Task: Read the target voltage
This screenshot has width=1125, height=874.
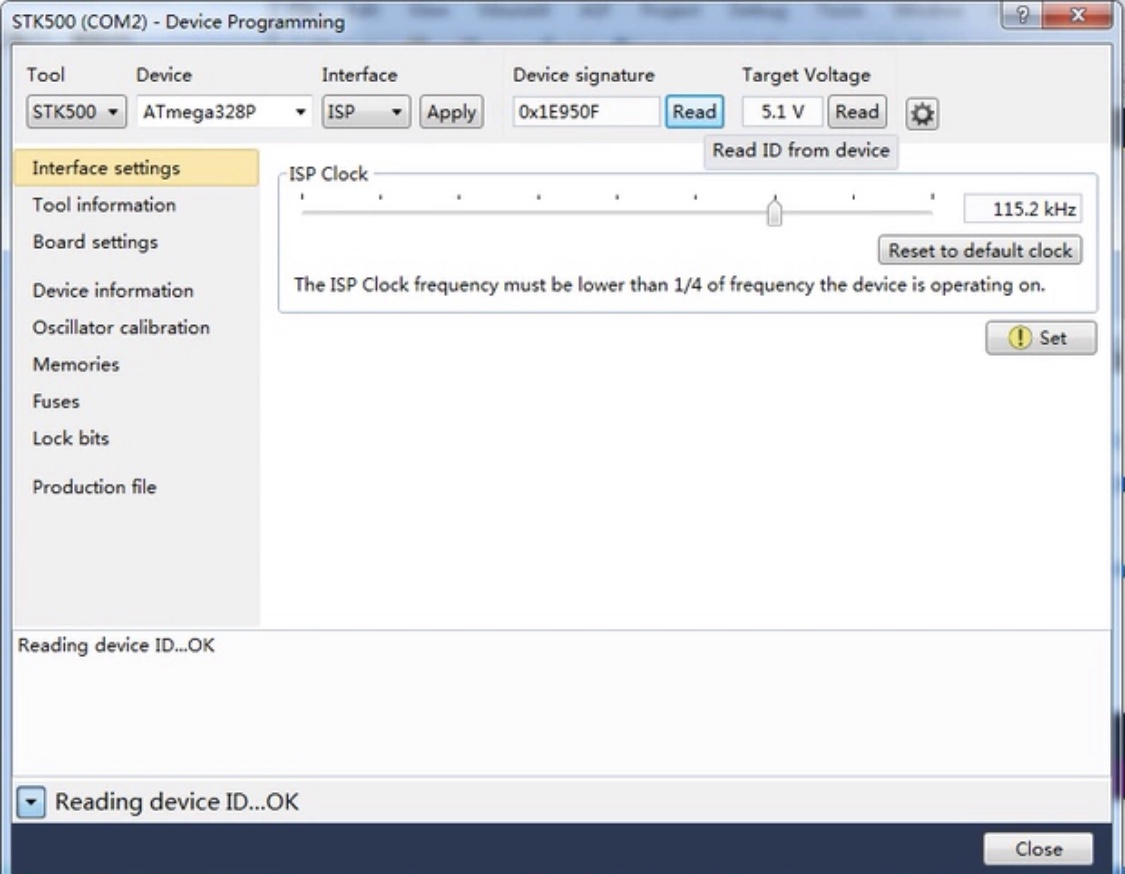Action: (857, 112)
